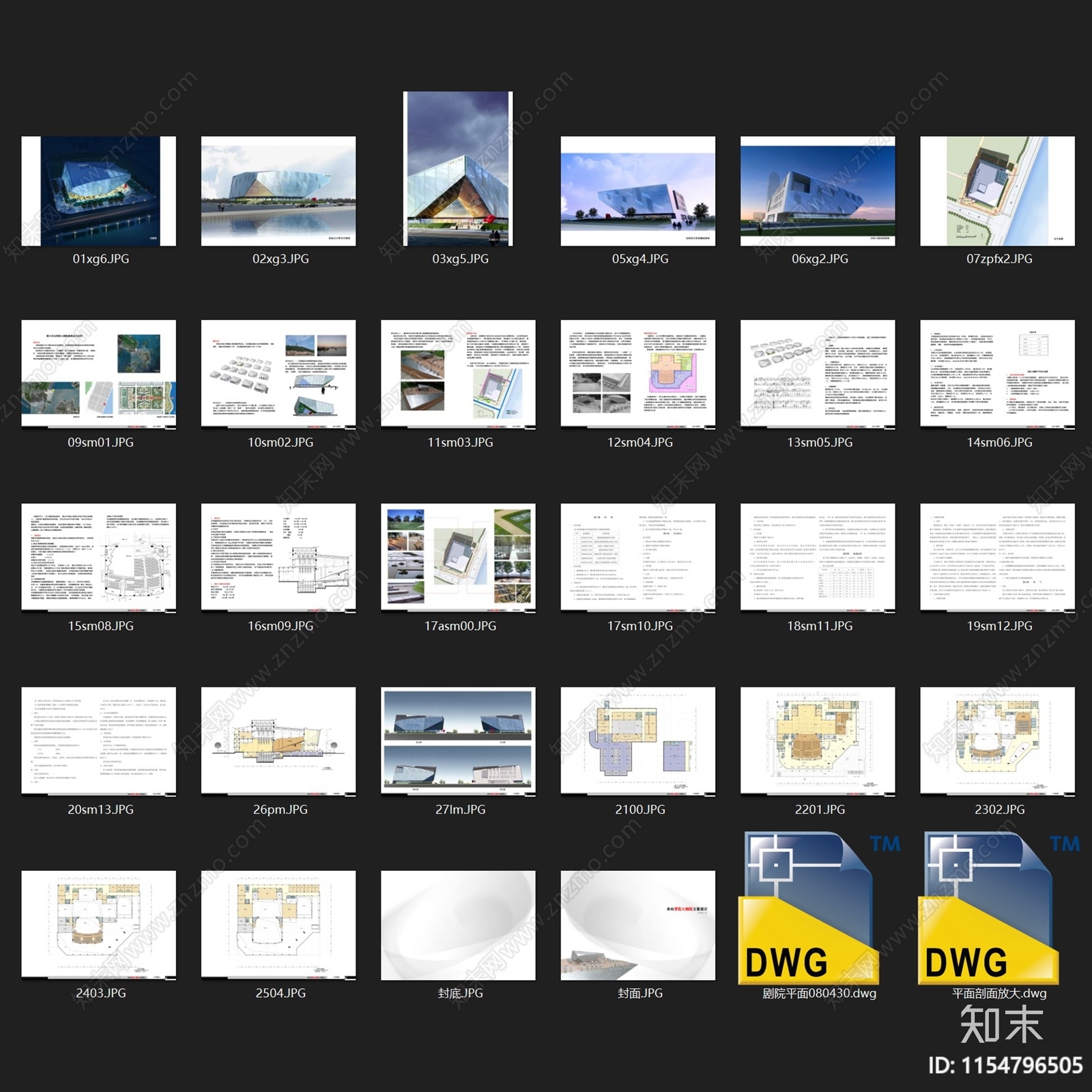The height and width of the screenshot is (1092, 1092).
Task: Select the 06xg2.JPG thumbnail
Action: pyautogui.click(x=818, y=191)
